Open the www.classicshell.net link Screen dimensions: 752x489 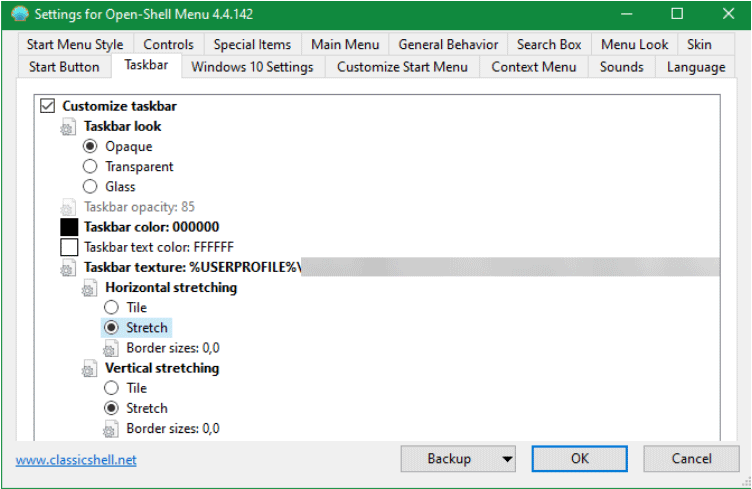coord(76,460)
